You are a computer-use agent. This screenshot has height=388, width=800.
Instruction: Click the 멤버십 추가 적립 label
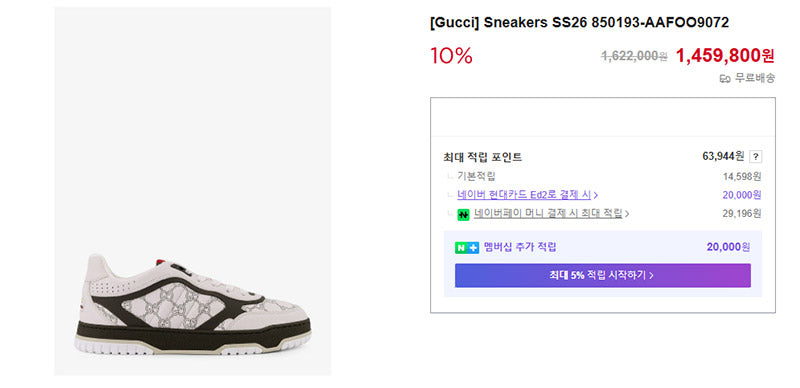point(520,248)
